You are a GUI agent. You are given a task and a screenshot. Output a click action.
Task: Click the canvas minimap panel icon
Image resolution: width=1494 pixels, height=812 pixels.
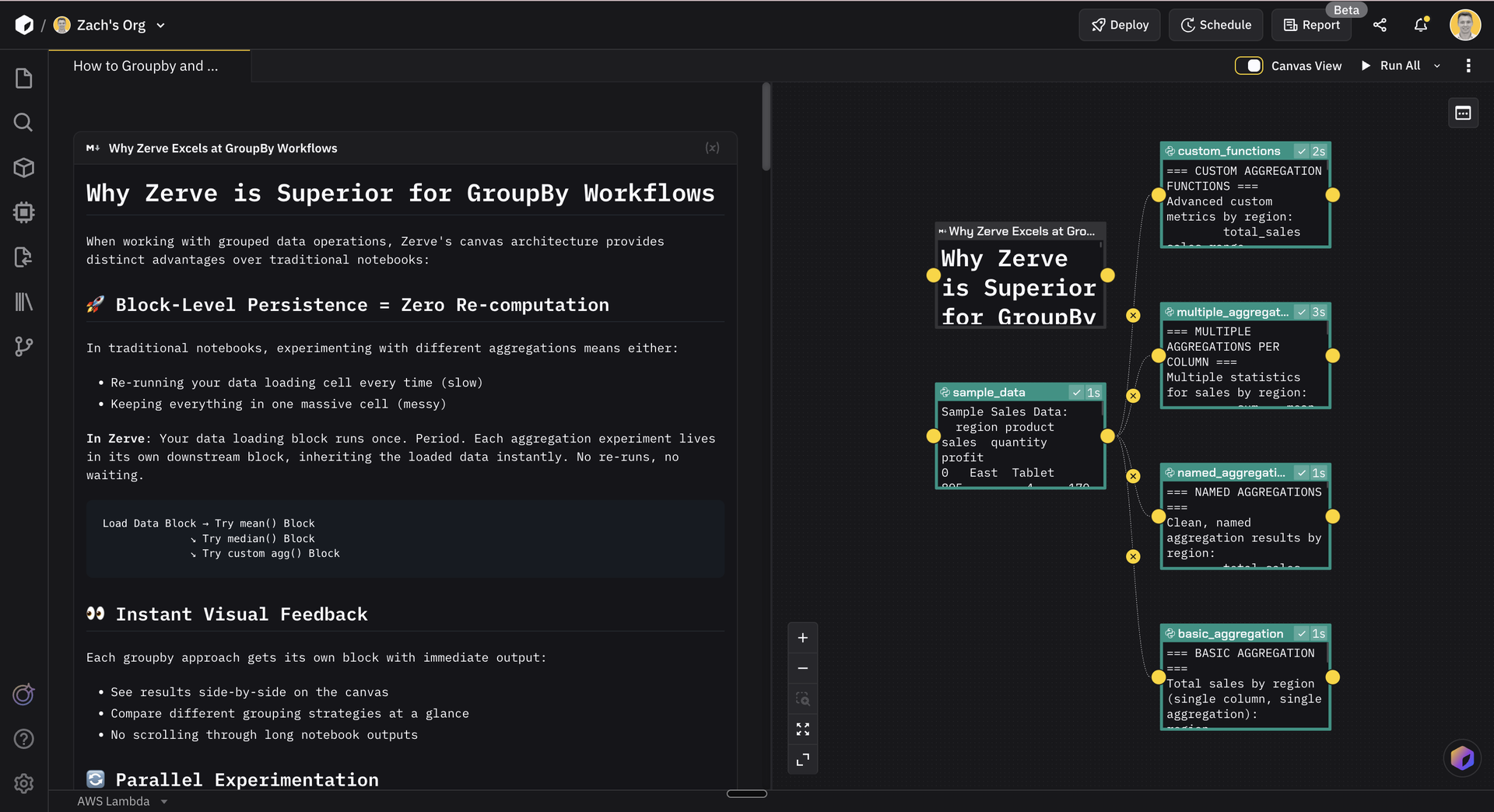coord(1463,114)
